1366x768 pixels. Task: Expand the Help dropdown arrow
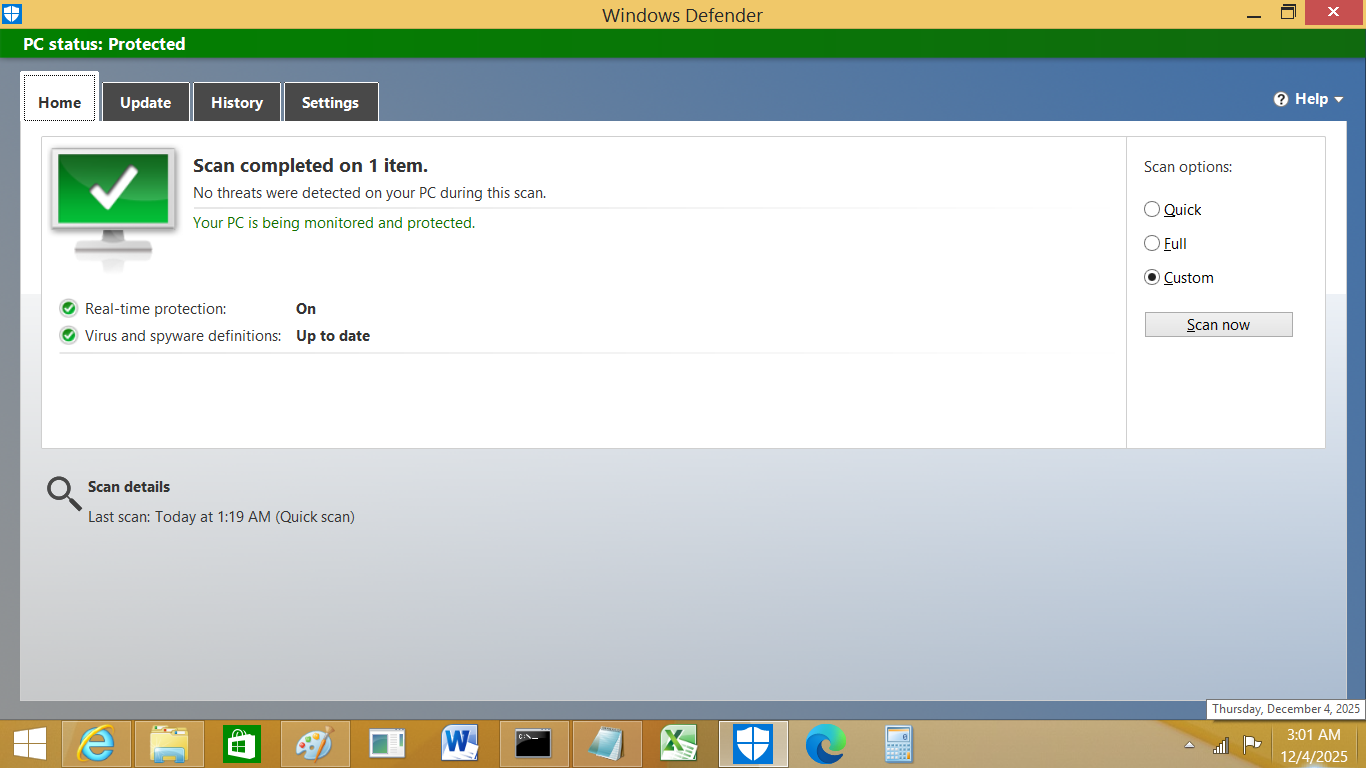1339,99
